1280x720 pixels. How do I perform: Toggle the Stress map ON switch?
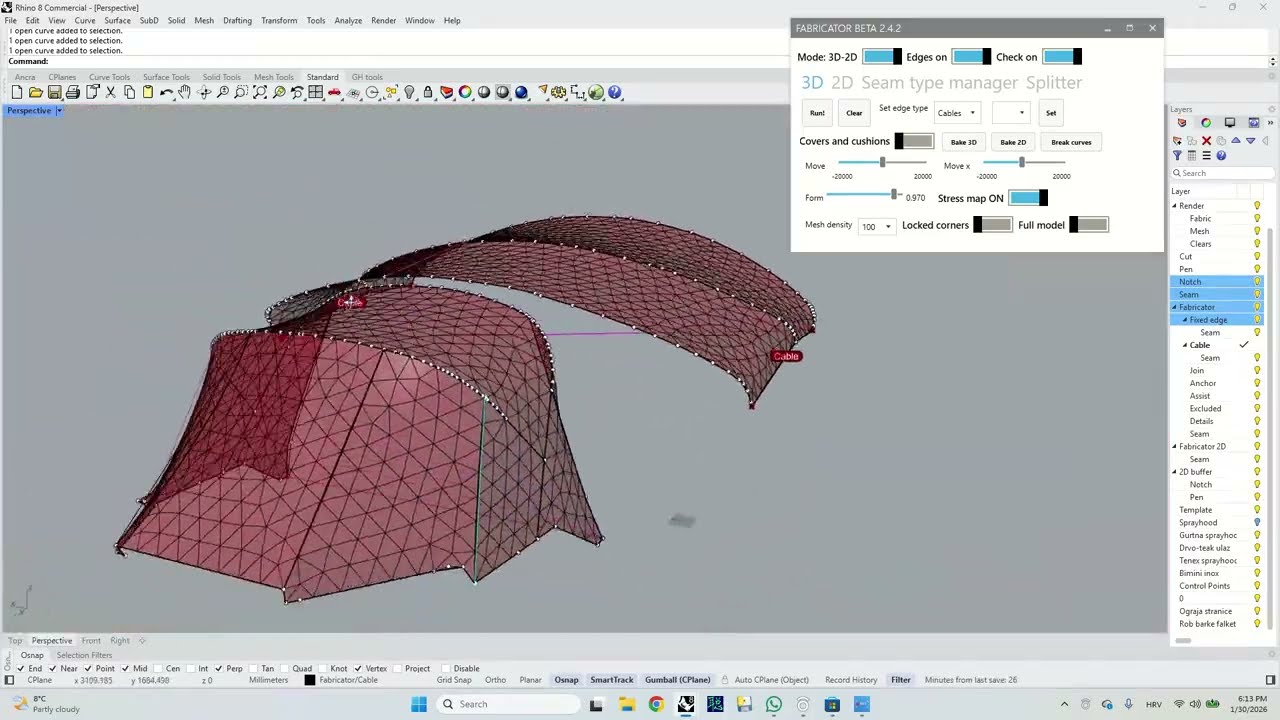1028,198
